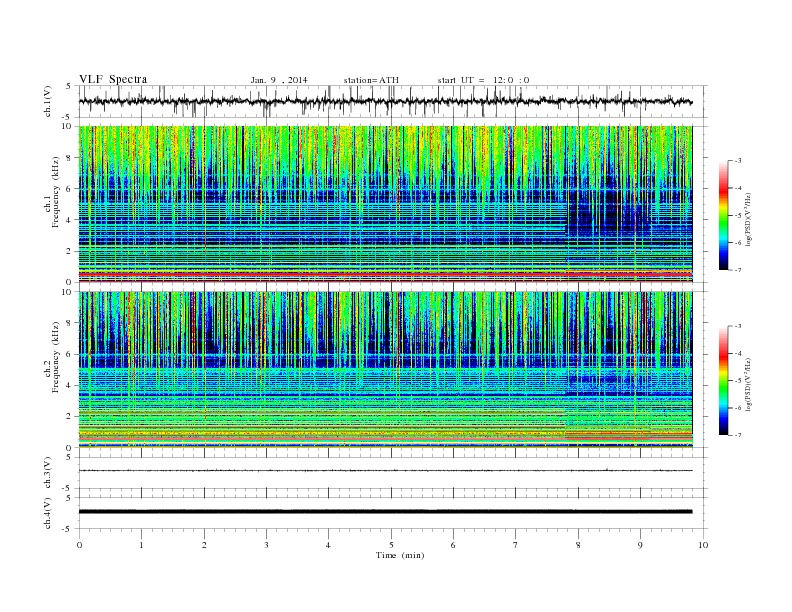
Task: Click the dark blue 8-minute patch in ch.1 spectrogram
Action: (x=609, y=212)
